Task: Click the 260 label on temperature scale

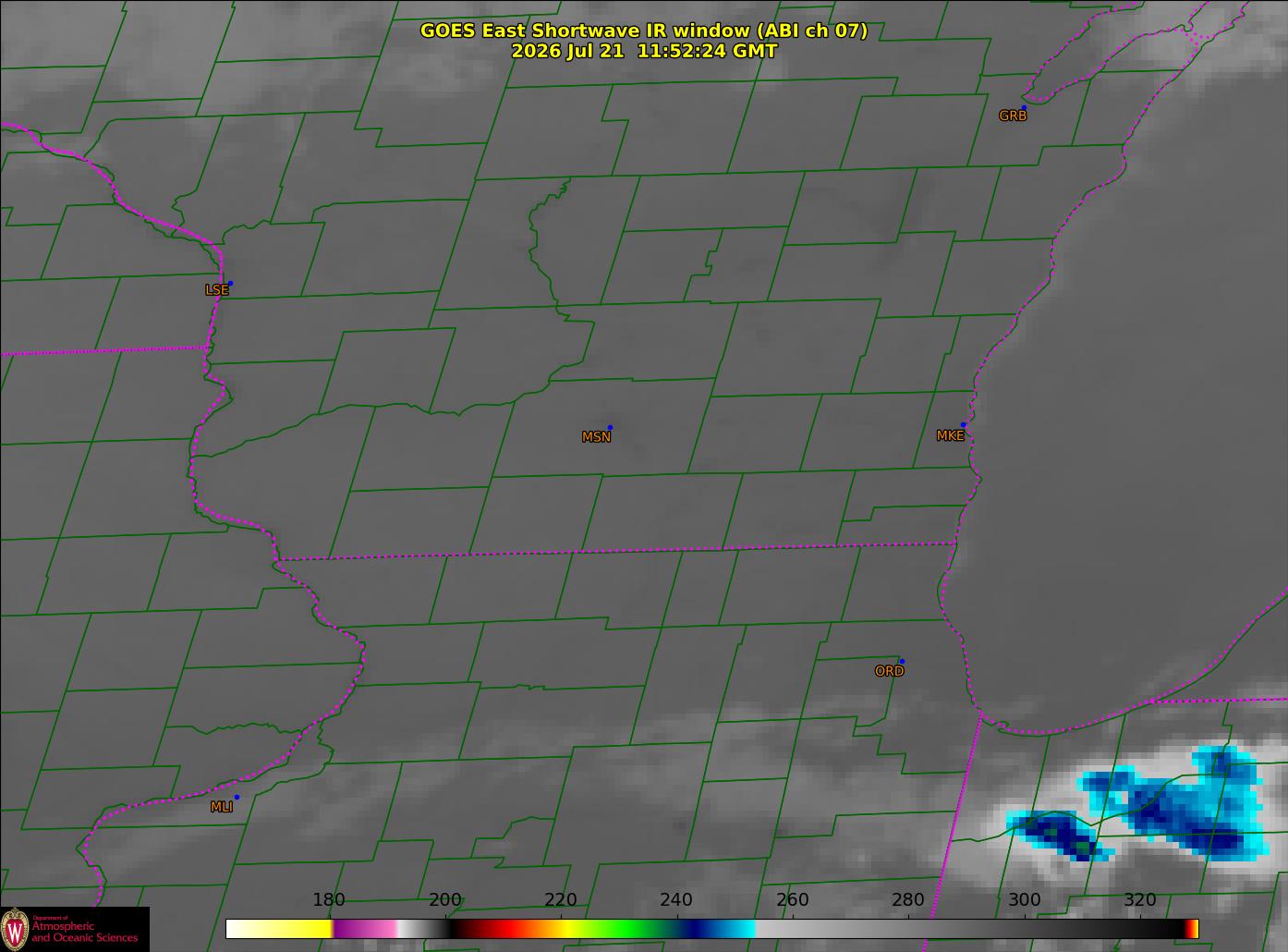Action: point(792,900)
